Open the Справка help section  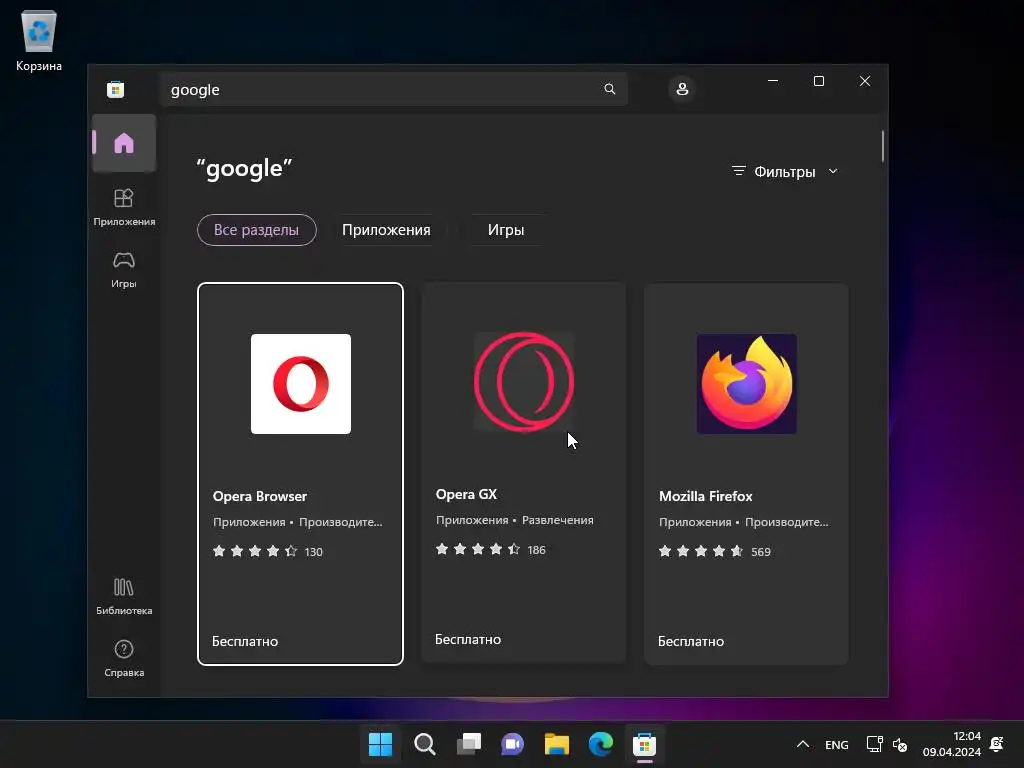click(x=123, y=658)
